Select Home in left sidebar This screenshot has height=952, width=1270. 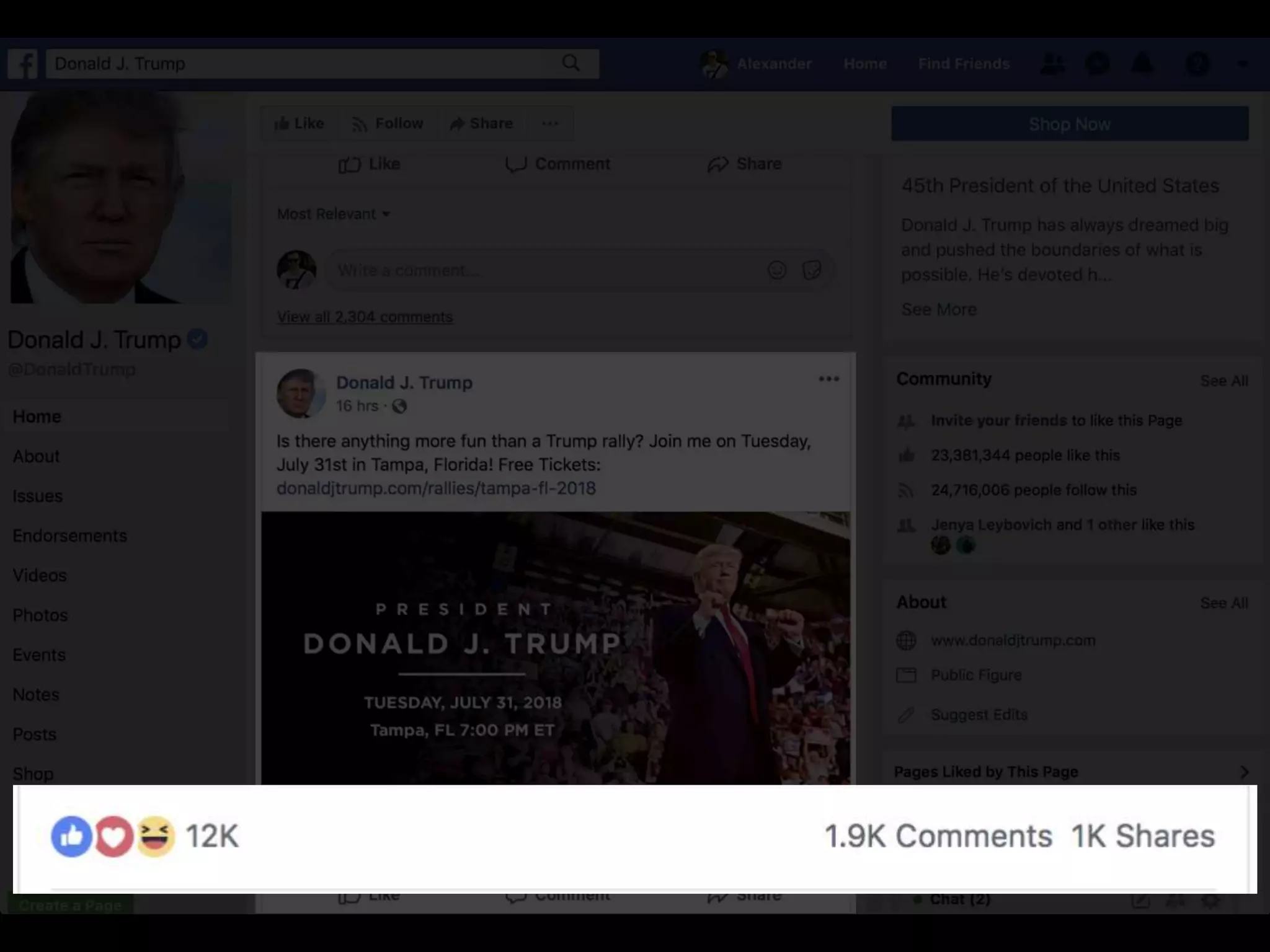pos(37,416)
